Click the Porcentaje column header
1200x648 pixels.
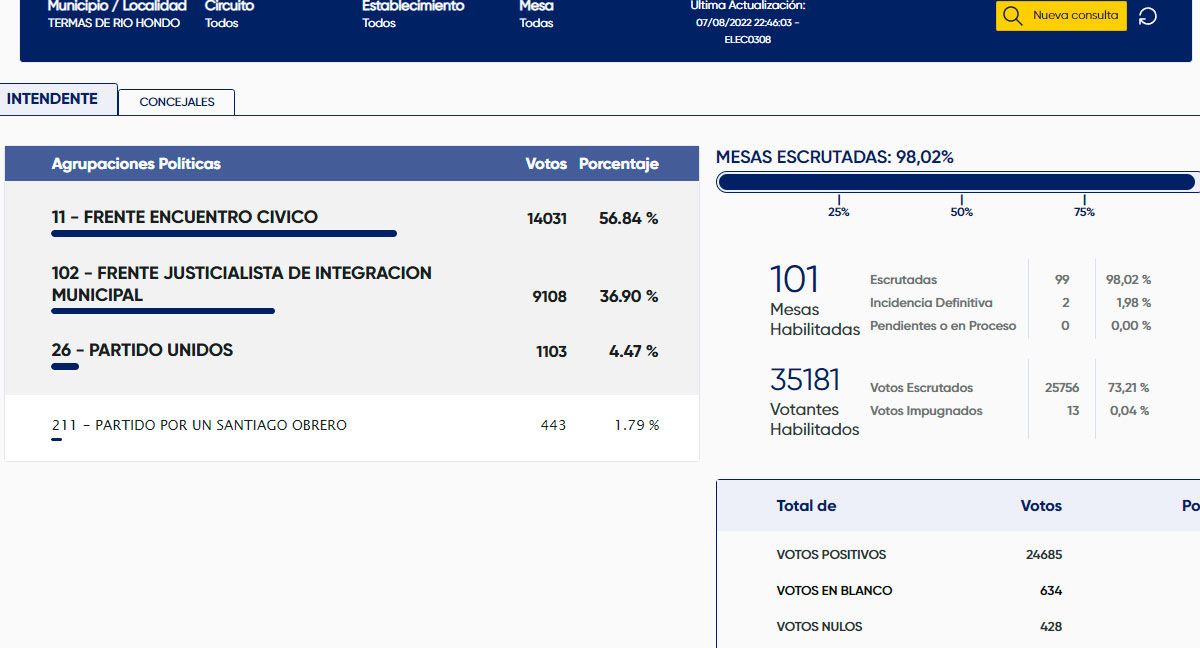618,164
